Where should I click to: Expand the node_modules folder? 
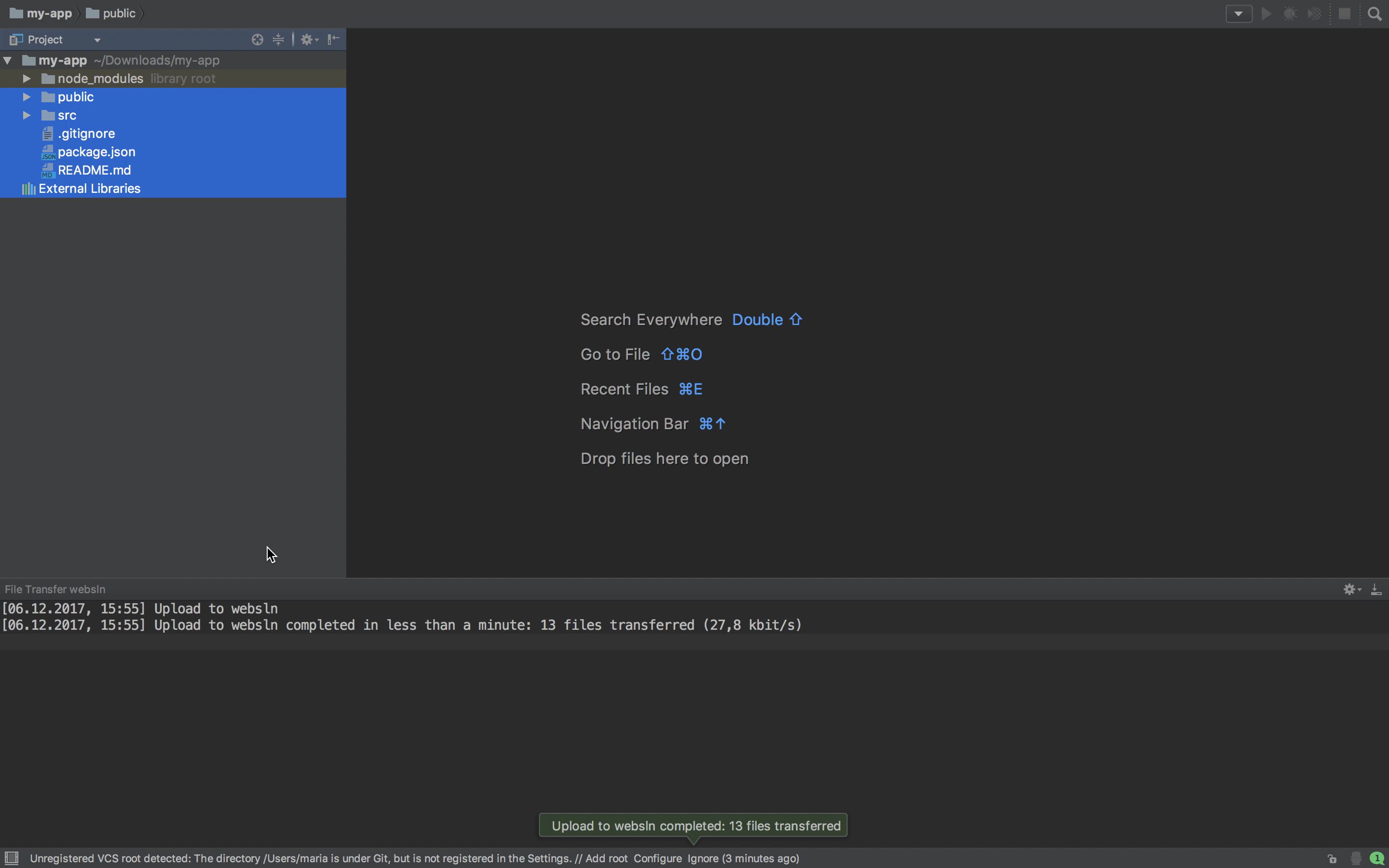(27, 79)
